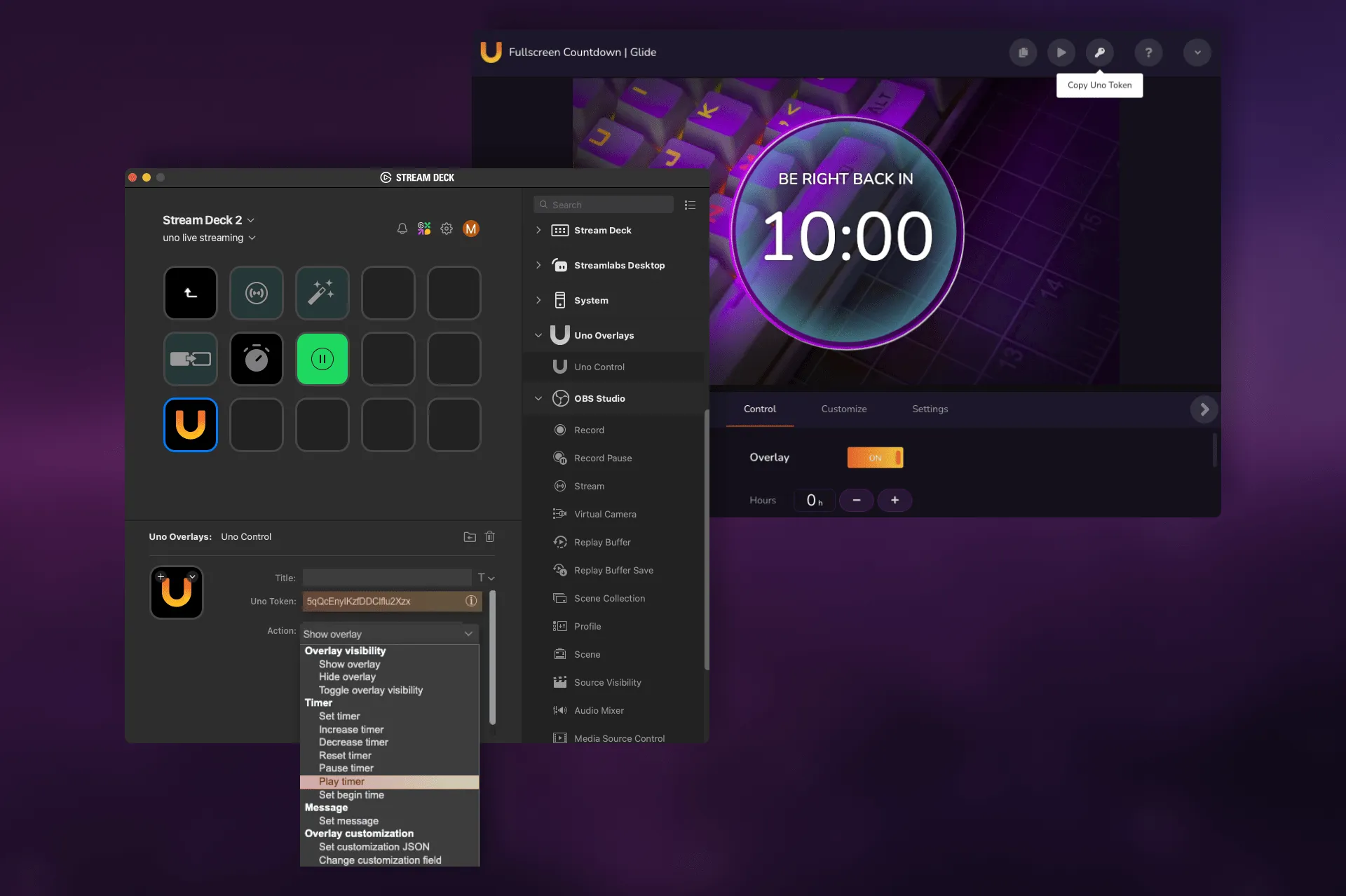Select the magic wand key
This screenshot has height=896, width=1346.
click(322, 293)
